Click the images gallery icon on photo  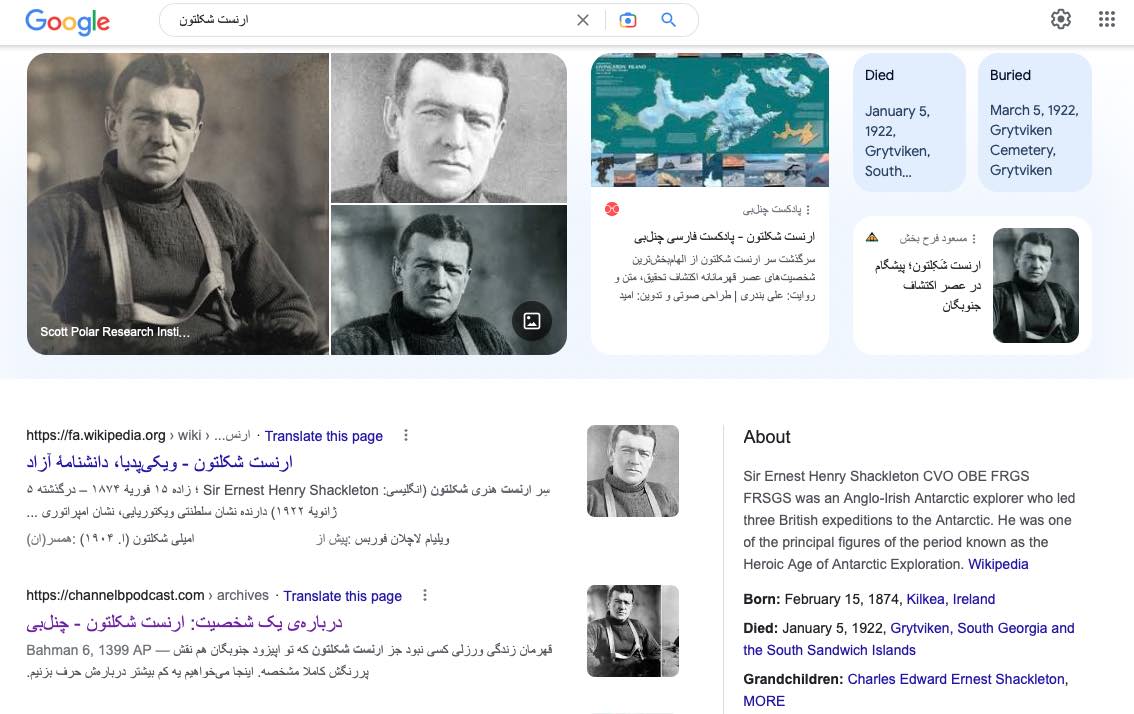pos(532,320)
